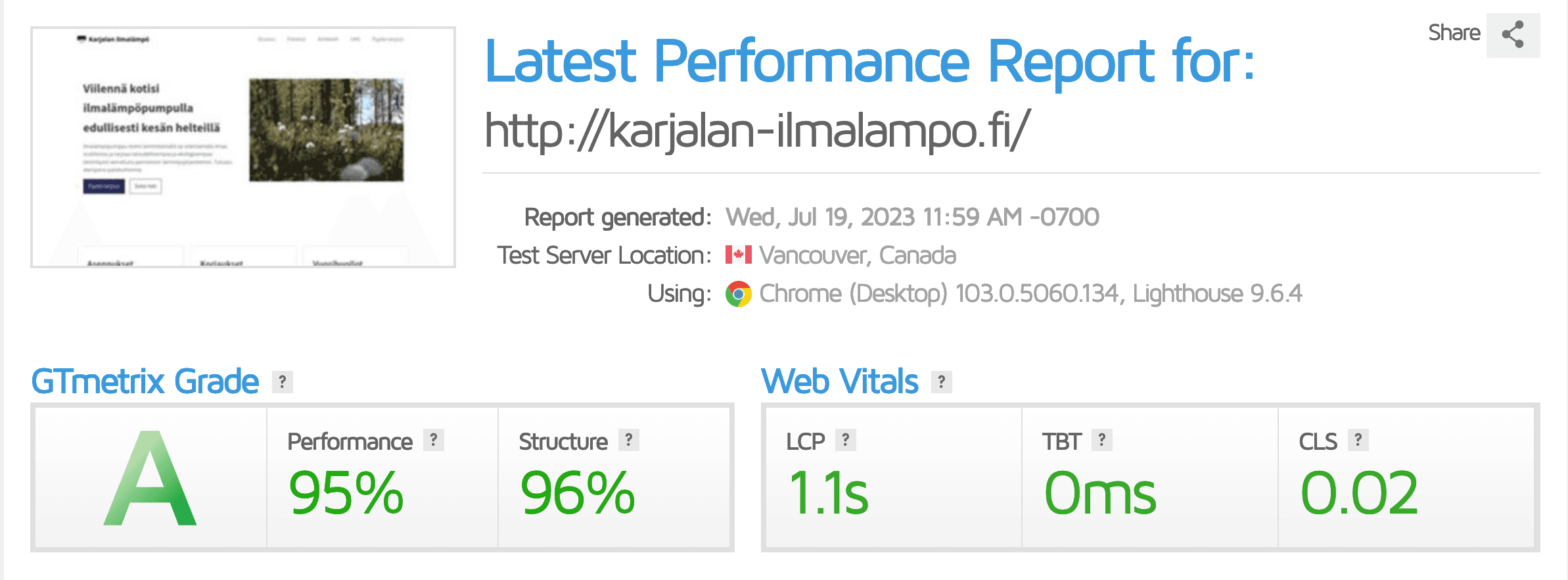Click the CLS question mark icon
This screenshot has height=580, width=1568.
1358,440
